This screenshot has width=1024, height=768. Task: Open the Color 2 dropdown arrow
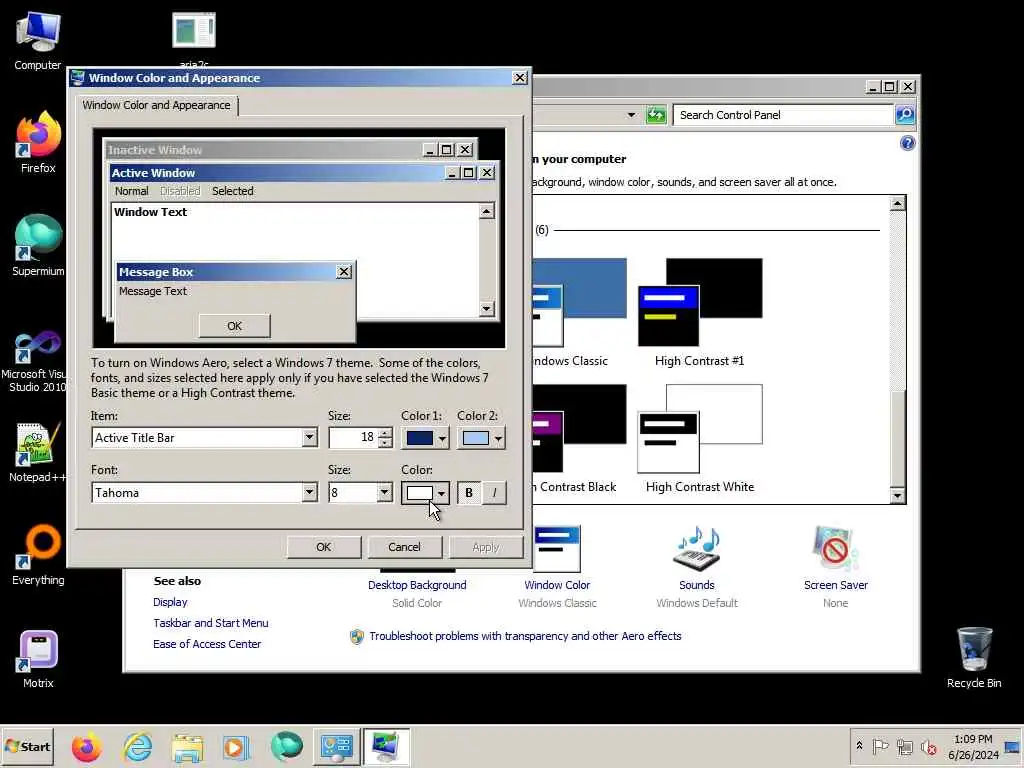498,438
